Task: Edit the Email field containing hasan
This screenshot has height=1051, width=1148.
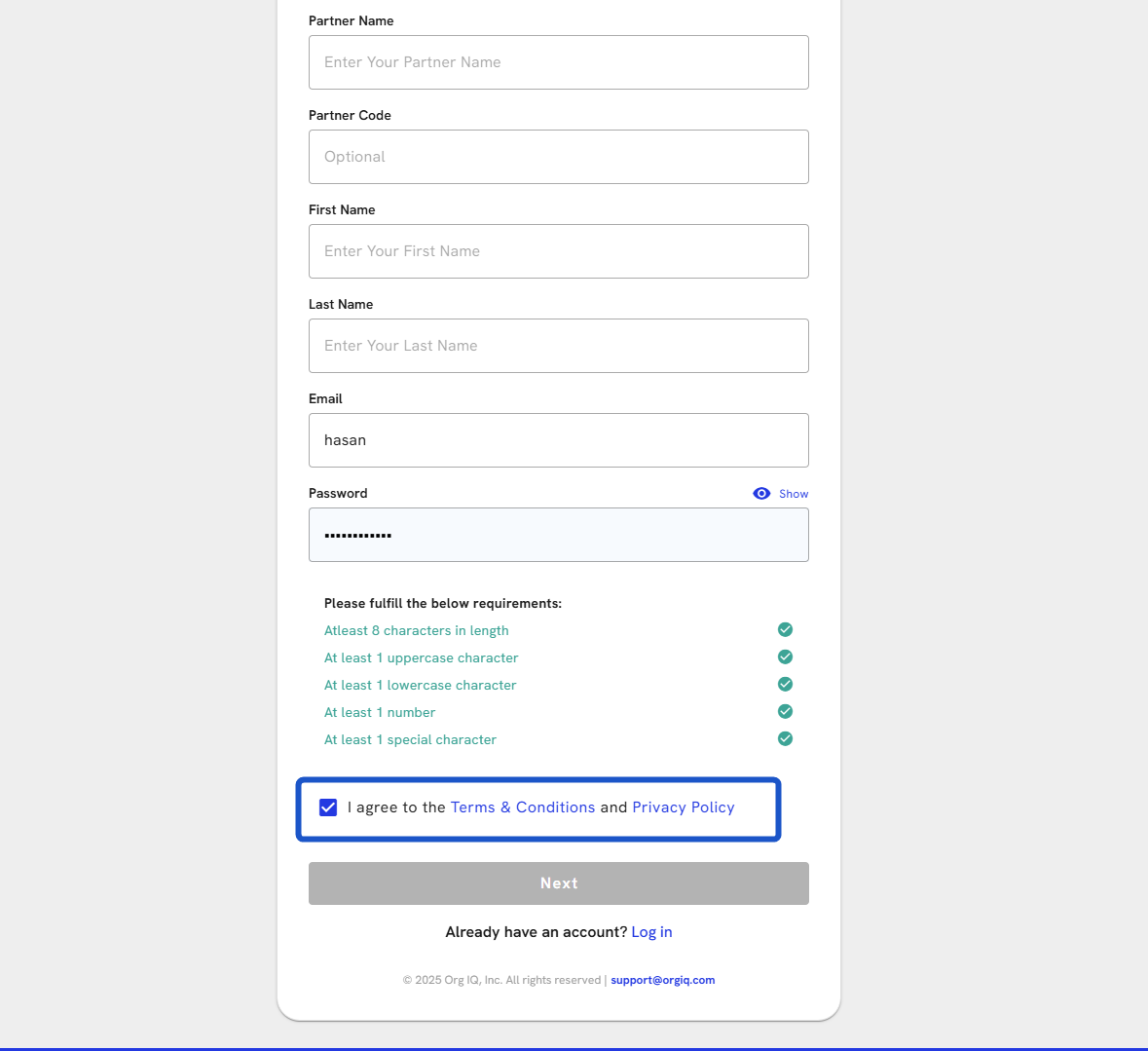Action: click(558, 440)
